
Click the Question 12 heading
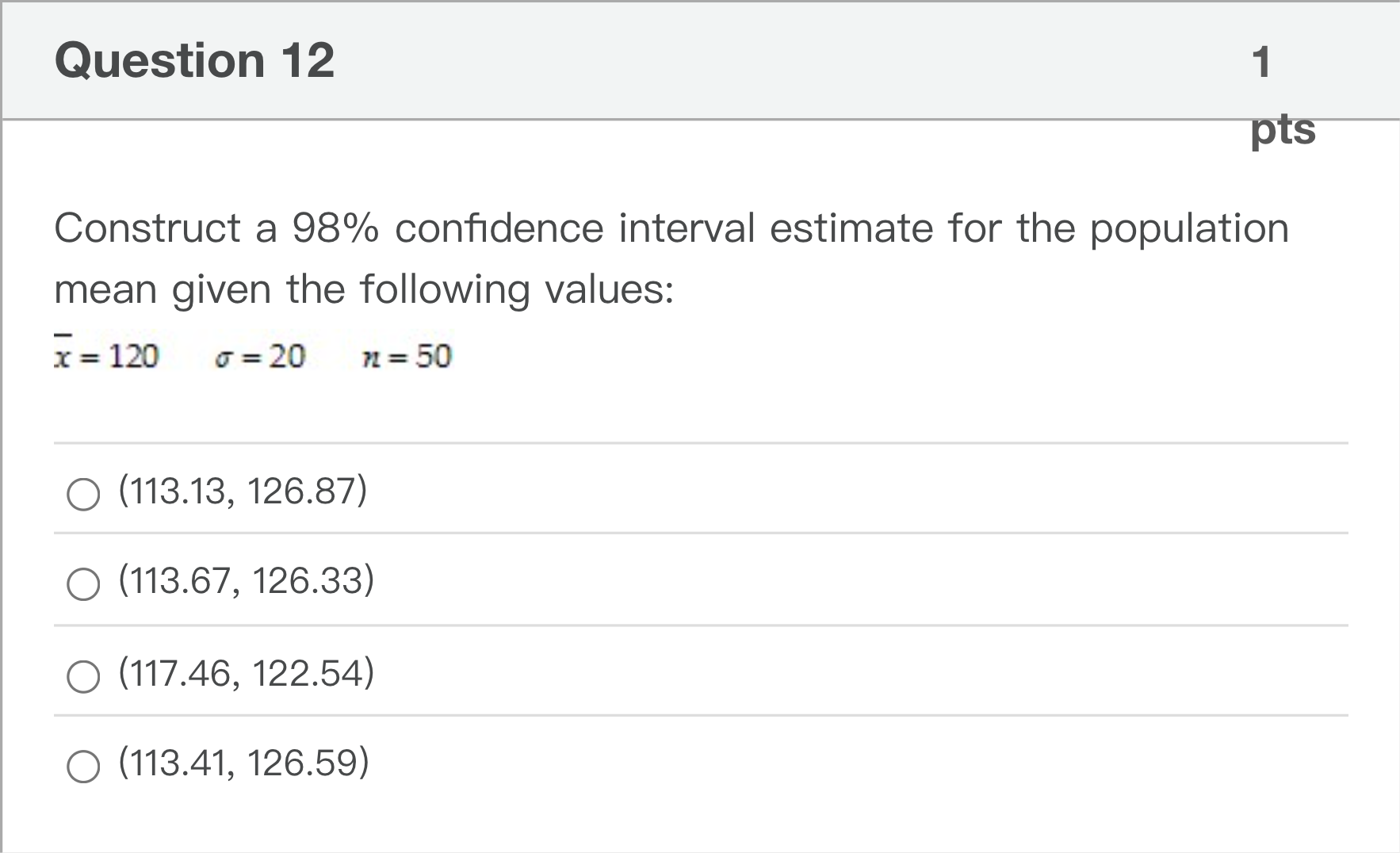194,60
